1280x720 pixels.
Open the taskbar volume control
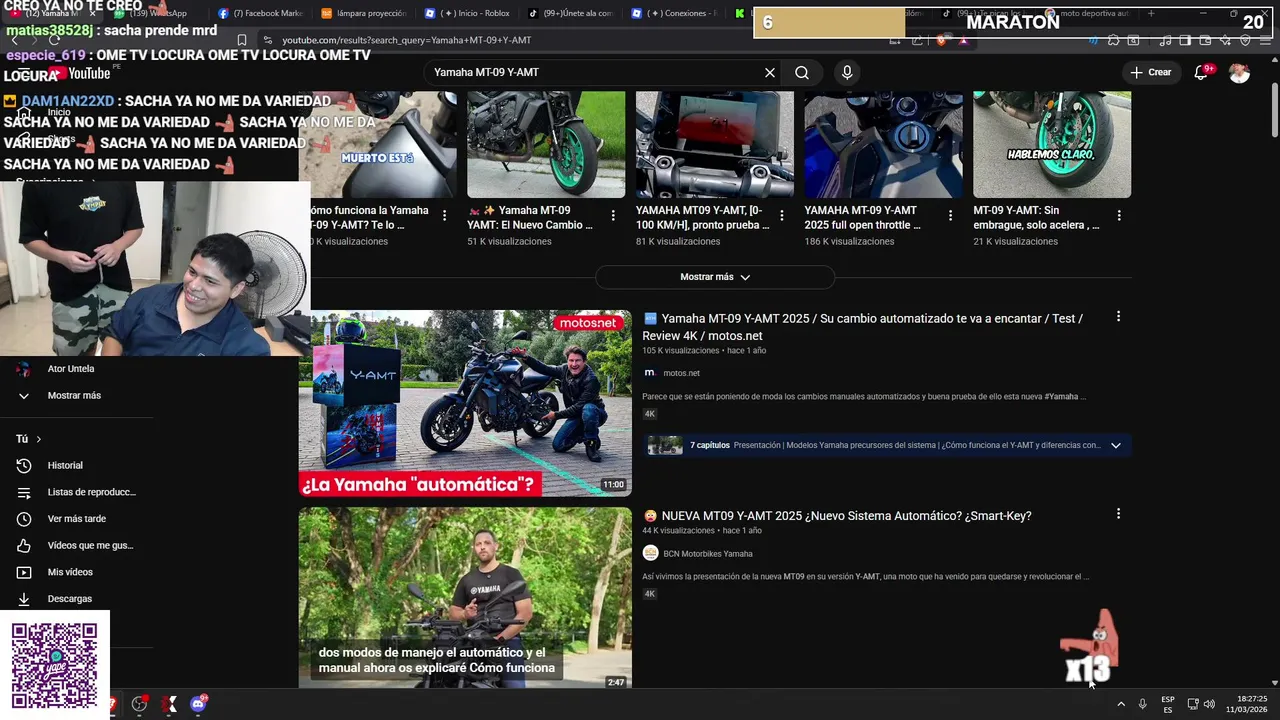[1209, 704]
